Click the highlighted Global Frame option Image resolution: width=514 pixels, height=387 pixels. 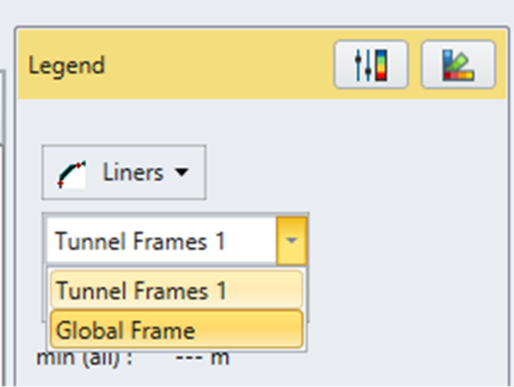pyautogui.click(x=176, y=330)
